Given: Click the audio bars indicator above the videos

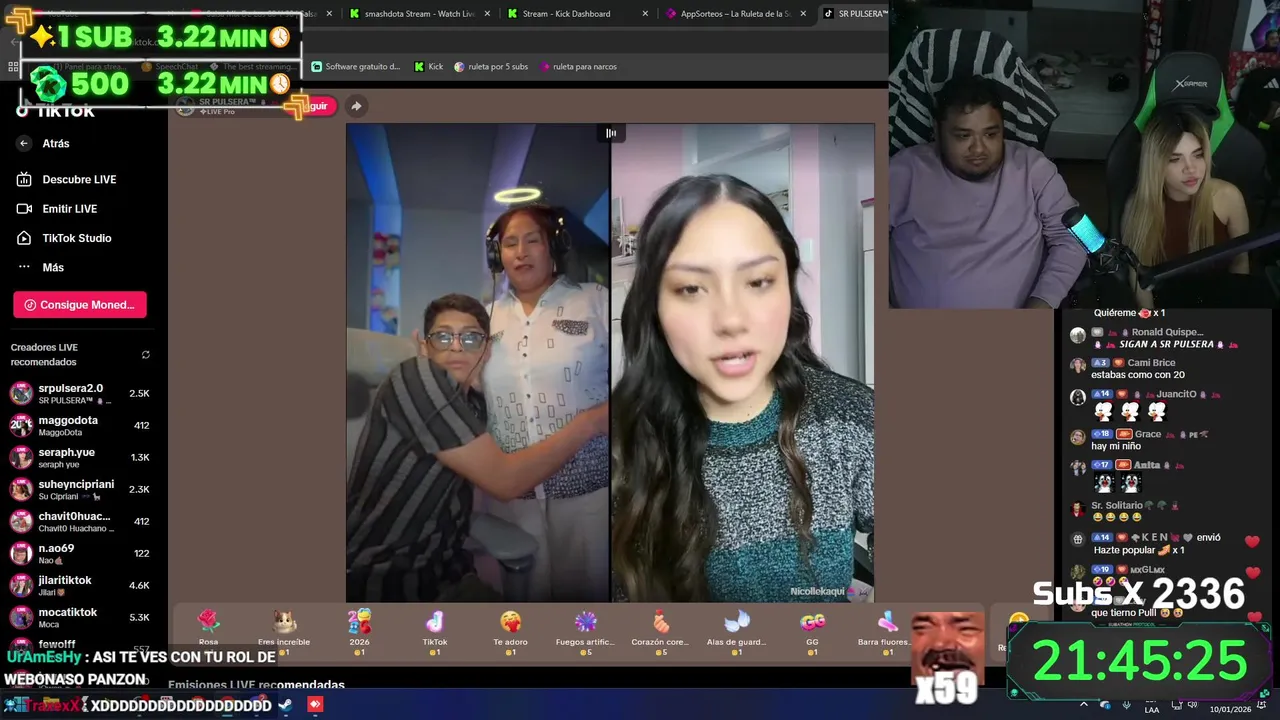Looking at the screenshot, I should point(611,133).
